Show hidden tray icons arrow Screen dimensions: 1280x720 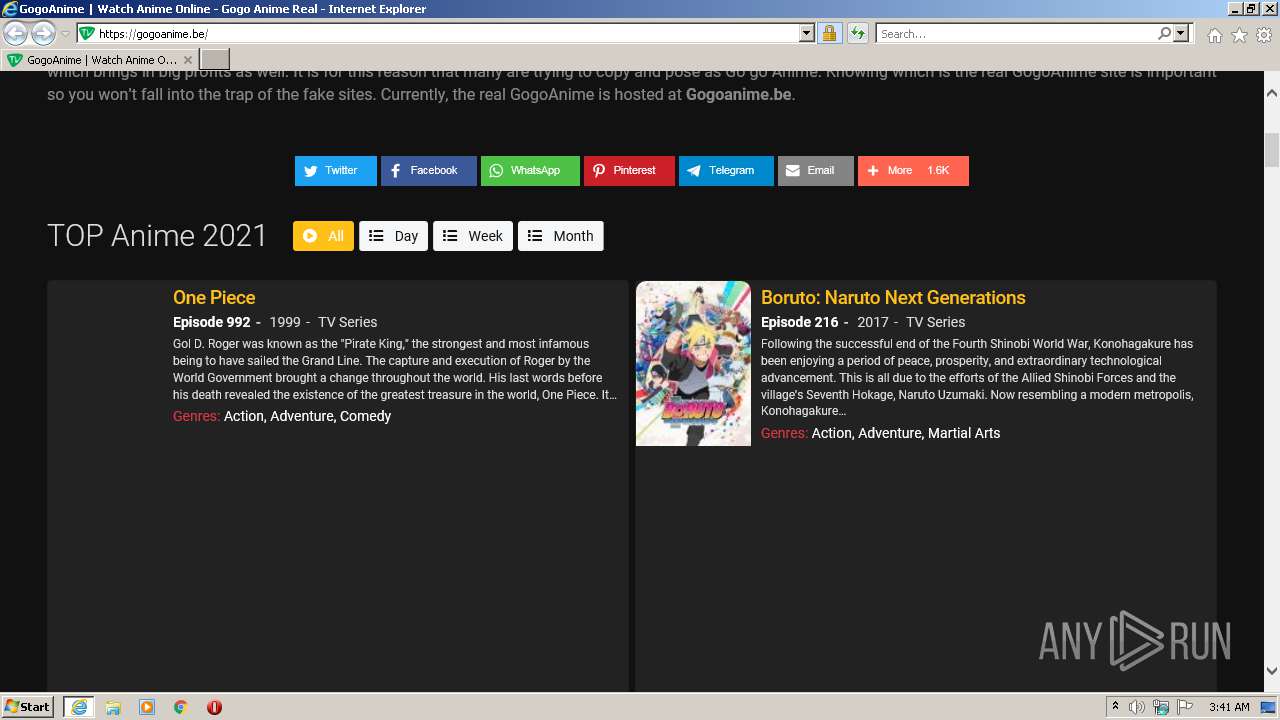point(1115,707)
